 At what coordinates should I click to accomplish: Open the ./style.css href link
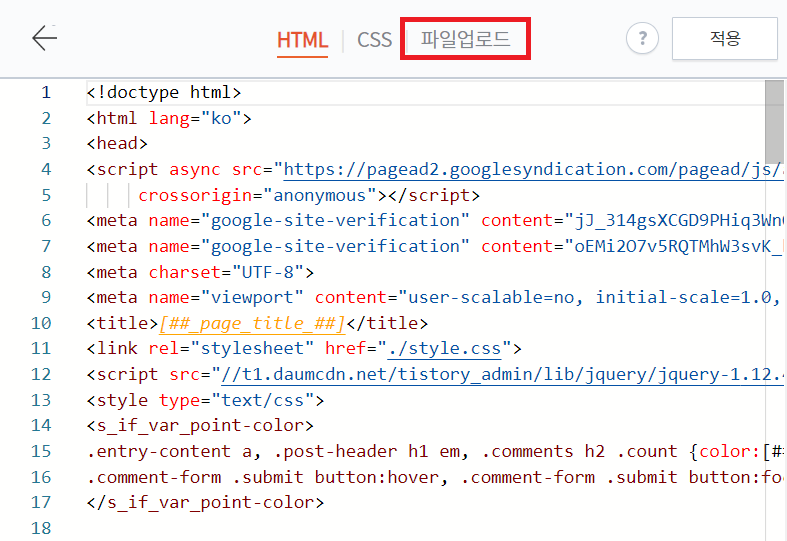click(x=444, y=349)
